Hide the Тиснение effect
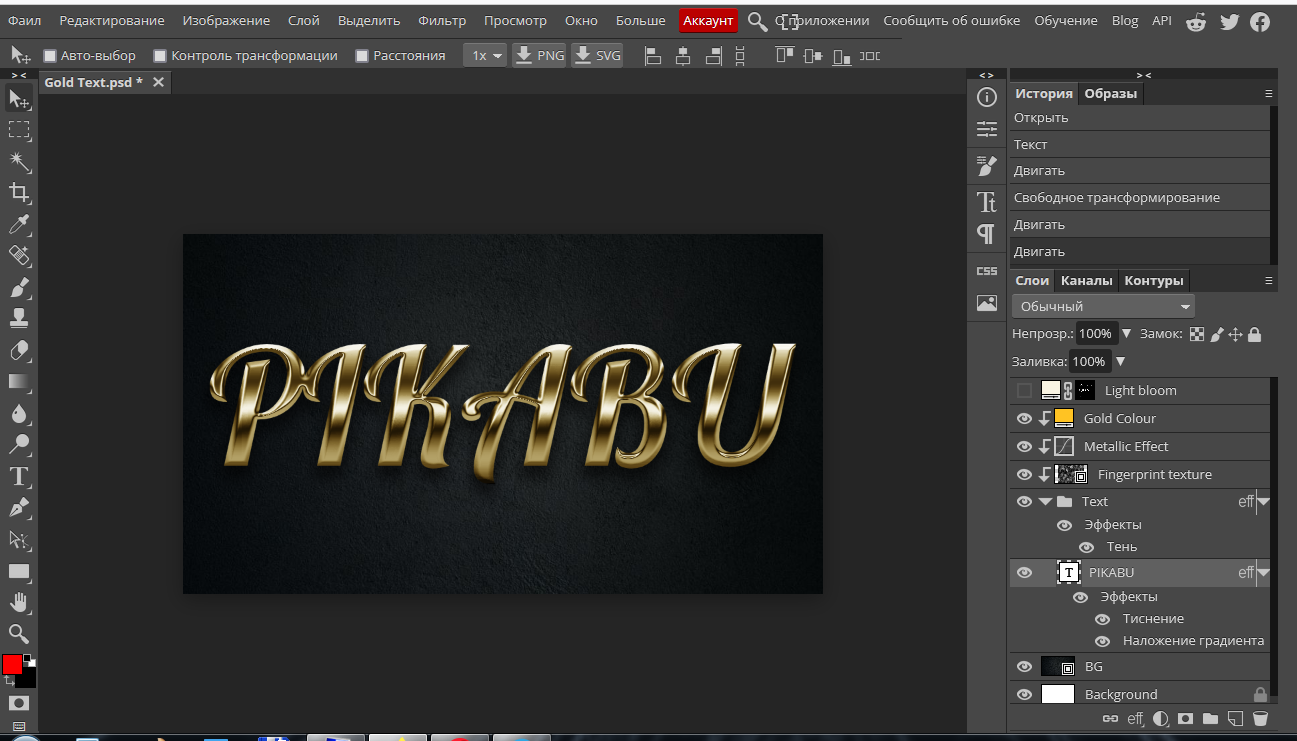1297x741 pixels. (x=1102, y=619)
